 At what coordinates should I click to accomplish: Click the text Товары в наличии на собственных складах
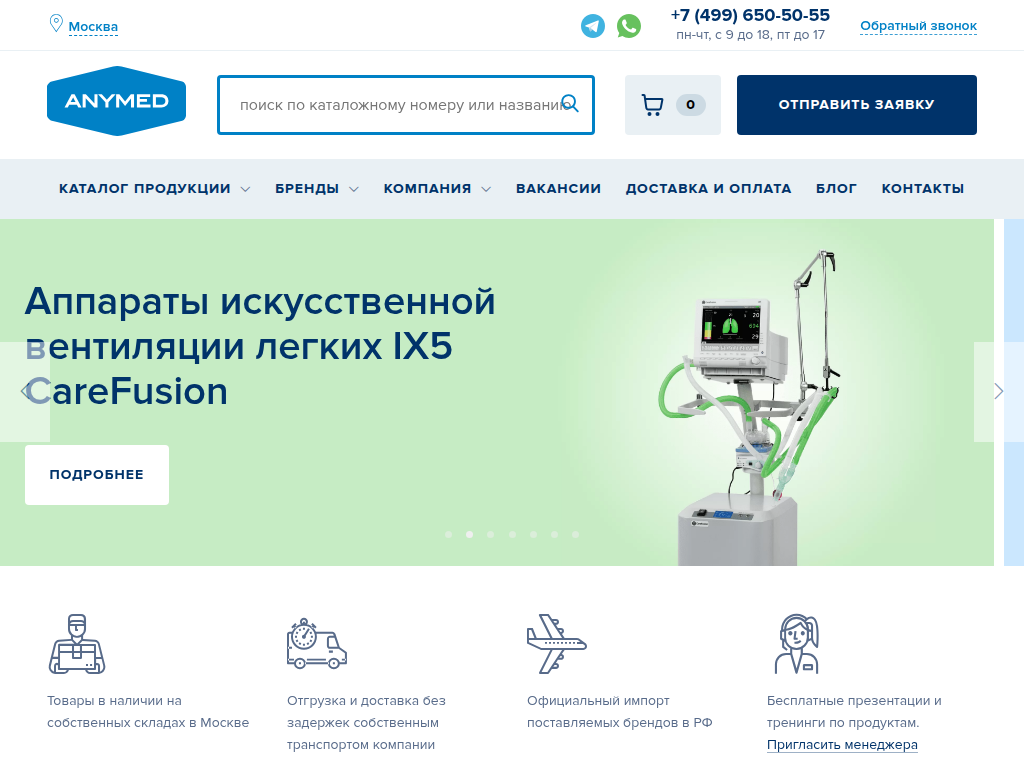click(x=148, y=712)
